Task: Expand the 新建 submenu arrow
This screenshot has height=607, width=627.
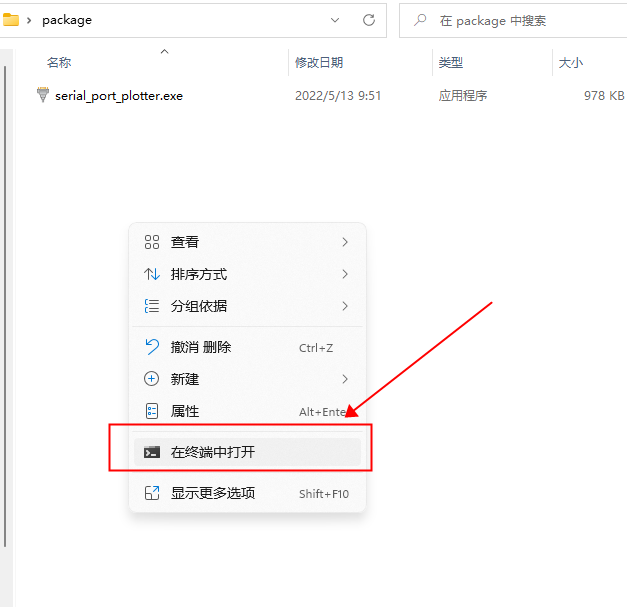Action: tap(345, 379)
